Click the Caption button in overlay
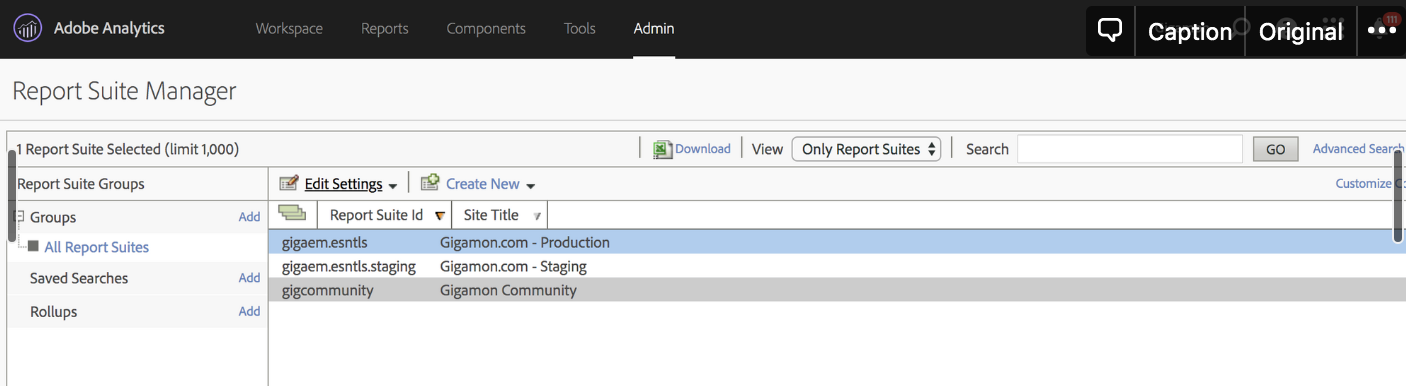Screen dimensions: 1406x386 click(1190, 32)
